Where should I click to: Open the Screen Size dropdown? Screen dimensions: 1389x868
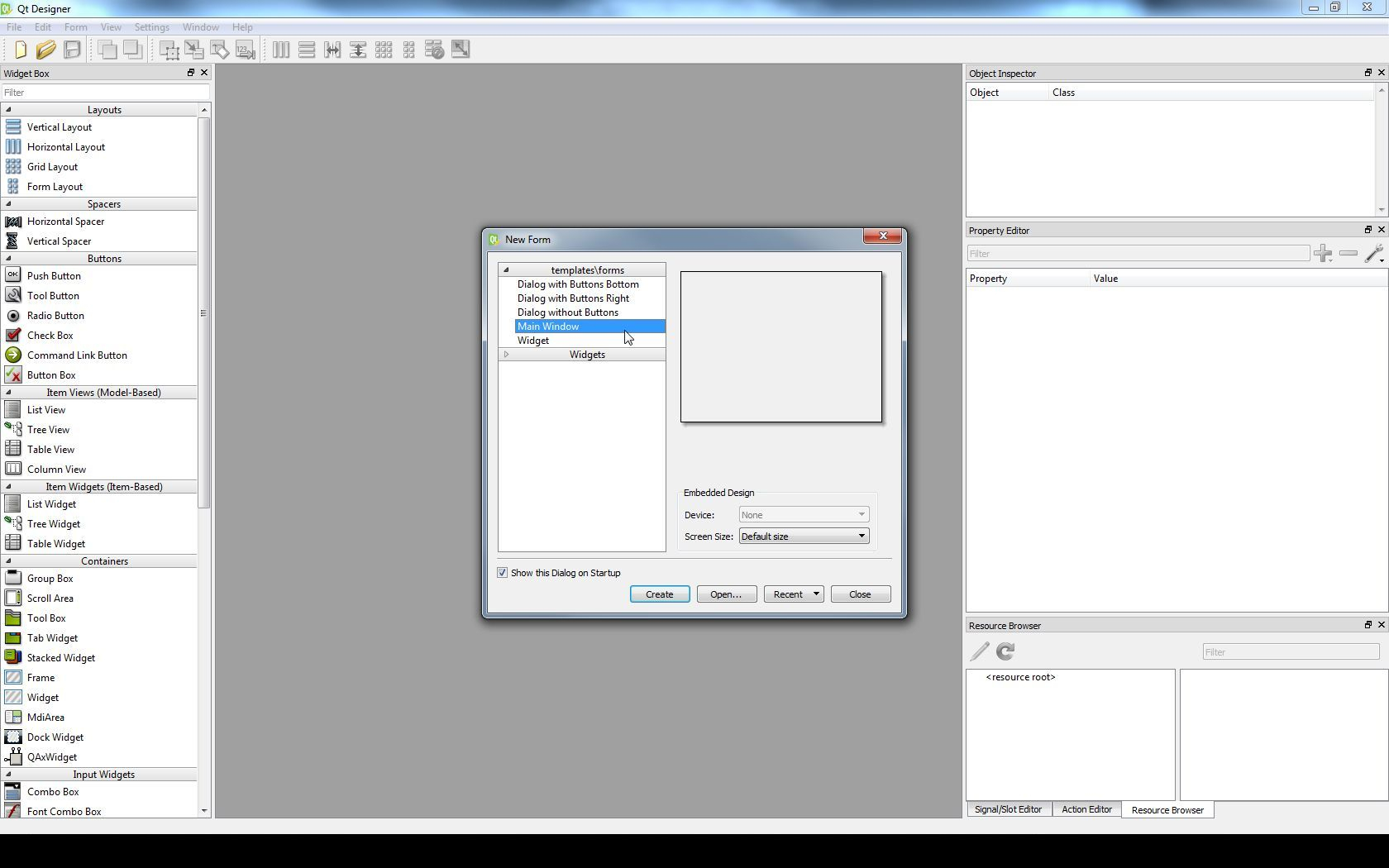pyautogui.click(x=803, y=537)
